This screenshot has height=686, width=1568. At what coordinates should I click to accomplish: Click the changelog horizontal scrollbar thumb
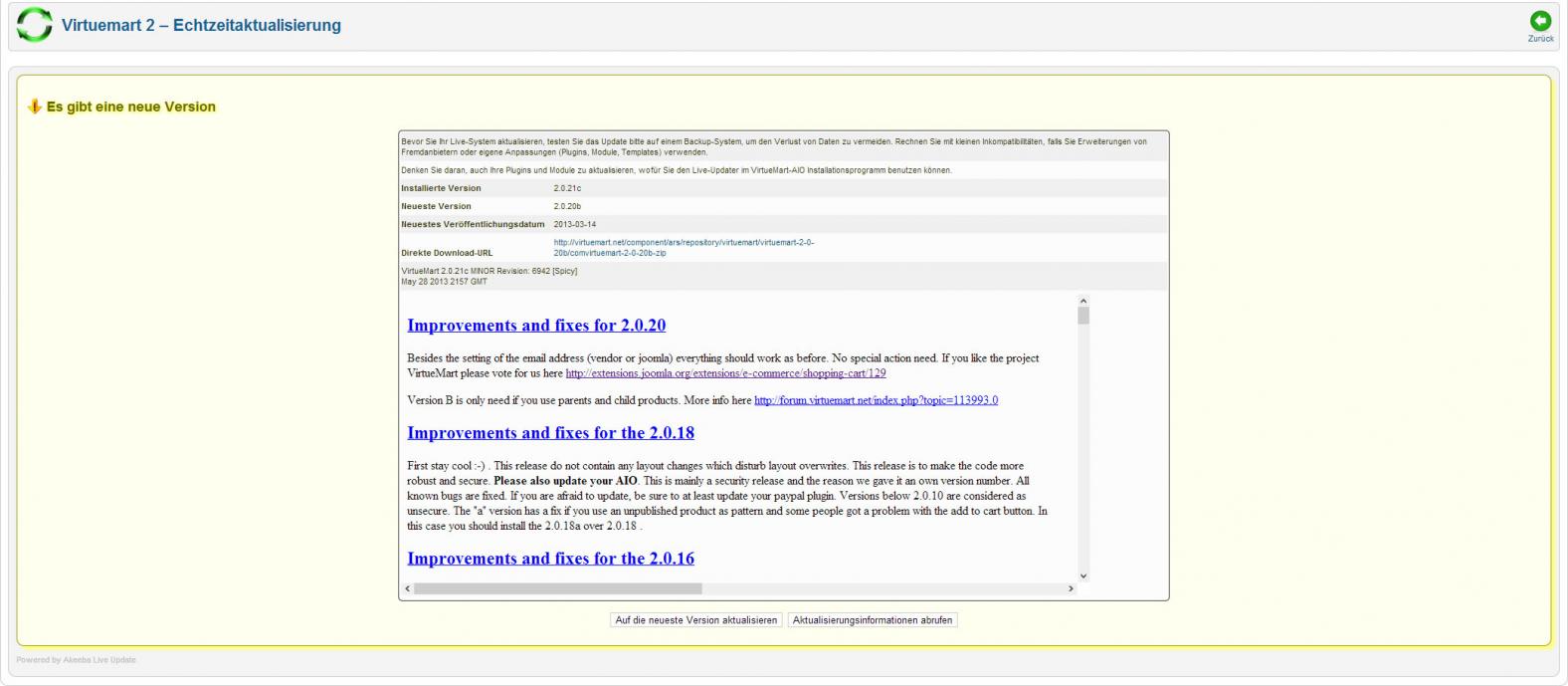pos(557,588)
